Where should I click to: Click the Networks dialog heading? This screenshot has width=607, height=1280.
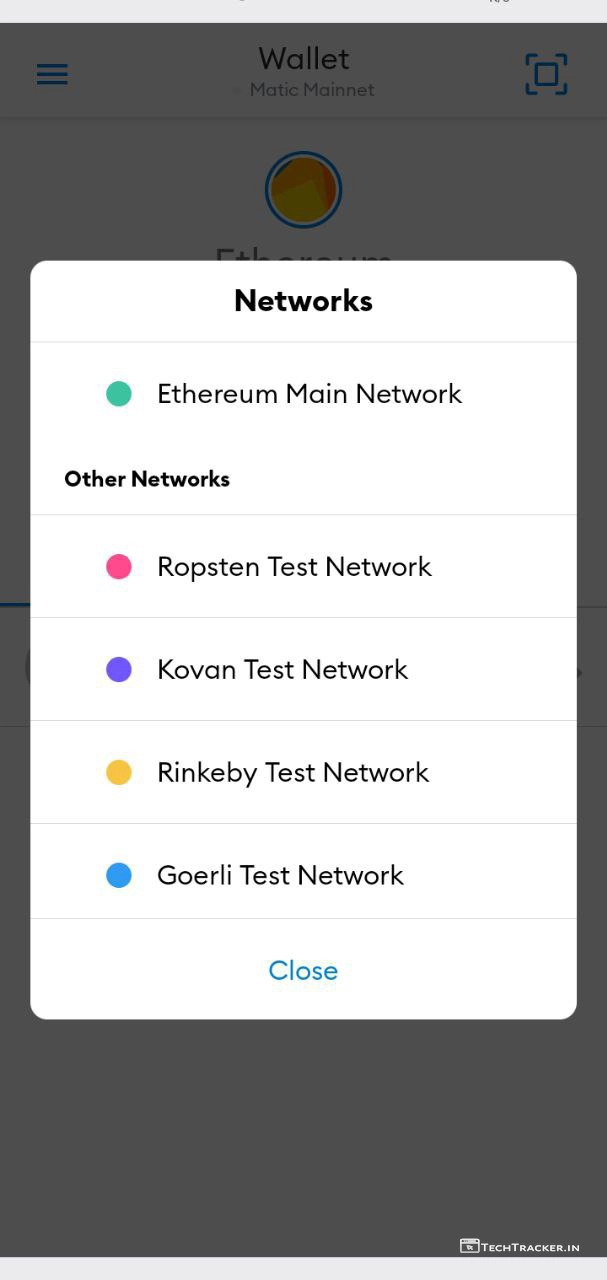tap(303, 301)
